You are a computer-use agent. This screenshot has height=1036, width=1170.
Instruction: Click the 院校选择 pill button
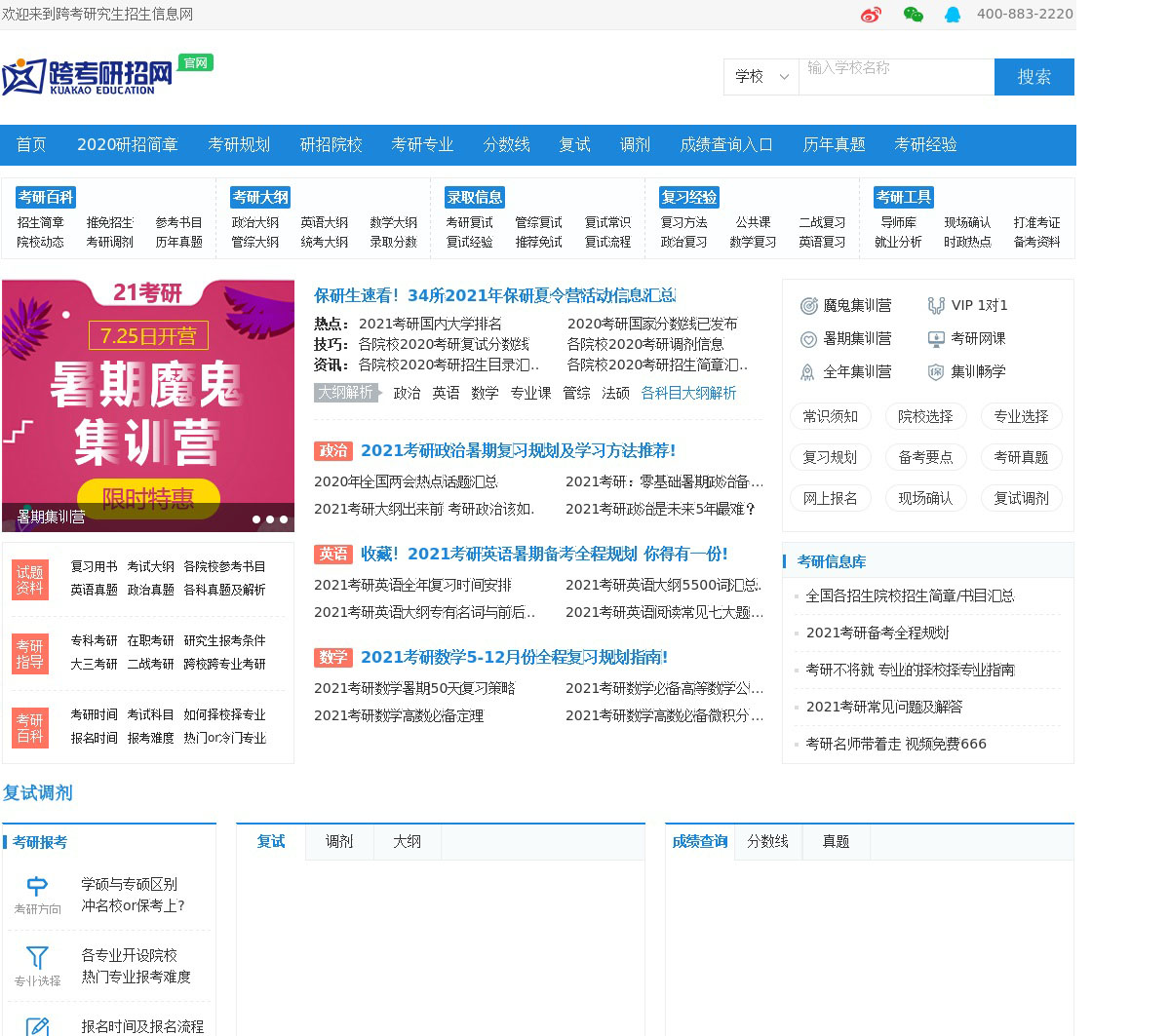coord(925,417)
